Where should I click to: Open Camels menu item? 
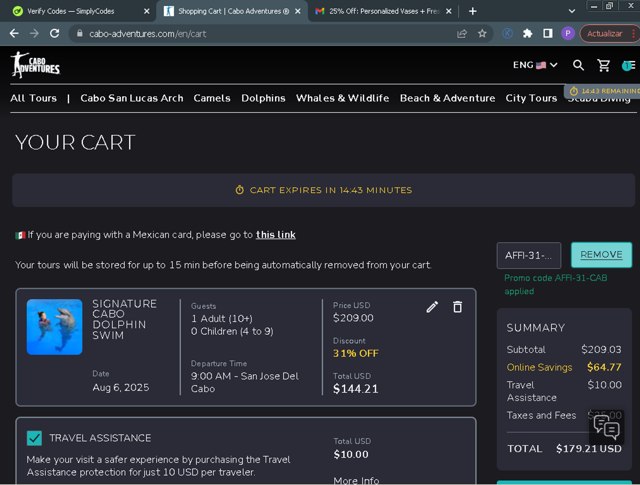pyautogui.click(x=212, y=98)
